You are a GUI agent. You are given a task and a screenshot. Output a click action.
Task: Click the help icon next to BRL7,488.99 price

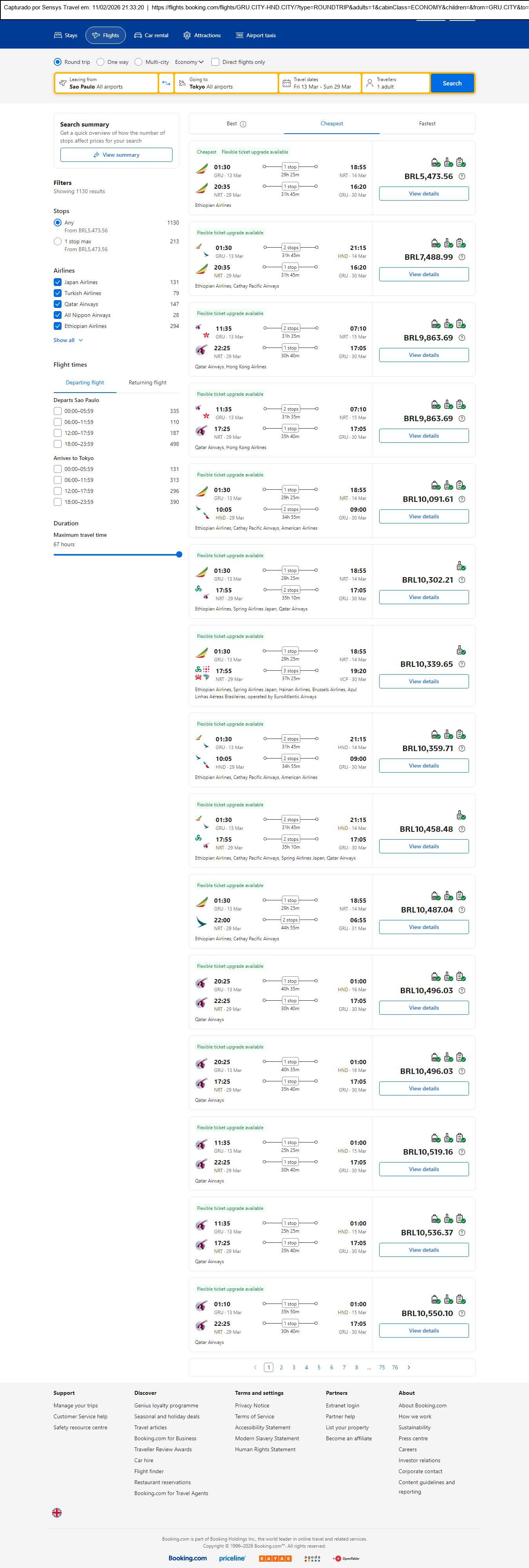tap(461, 257)
